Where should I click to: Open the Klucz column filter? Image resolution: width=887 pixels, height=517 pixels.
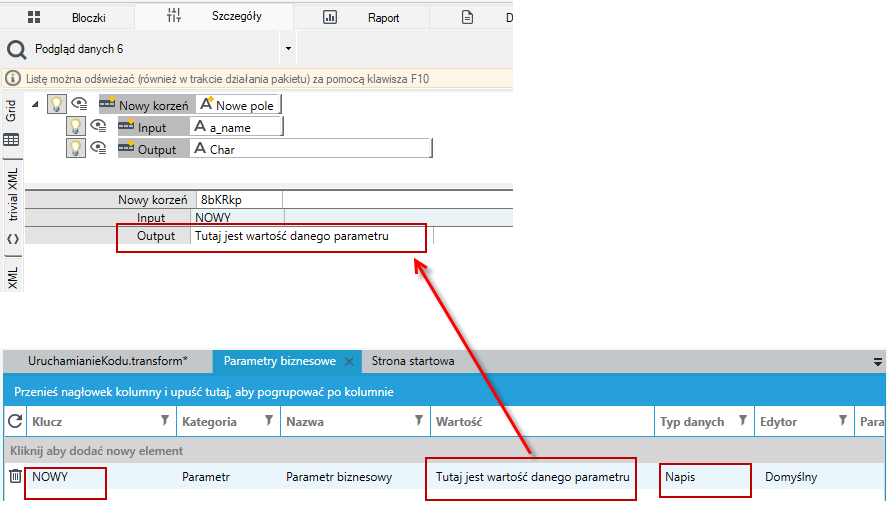tap(165, 420)
